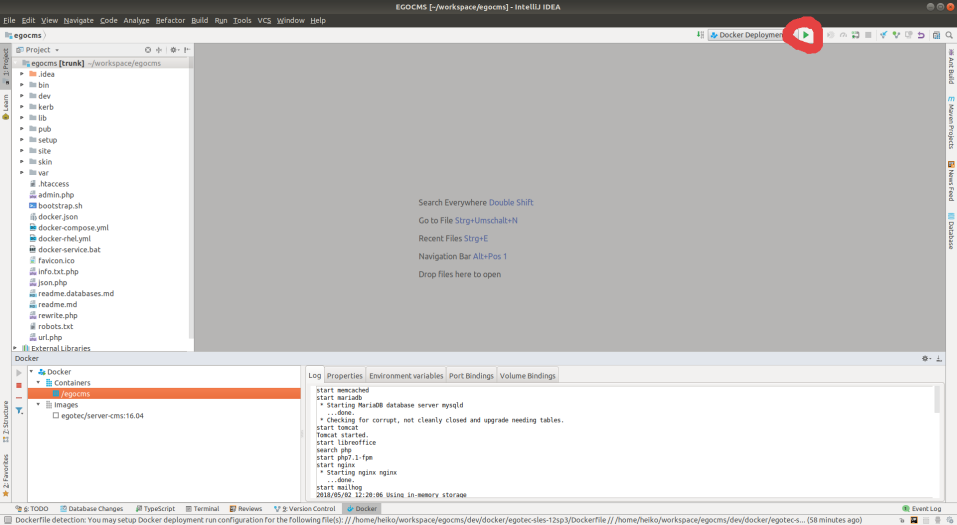Viewport: 957px width, 525px height.
Task: Run the Docker Deployment configuration
Action: point(806,35)
